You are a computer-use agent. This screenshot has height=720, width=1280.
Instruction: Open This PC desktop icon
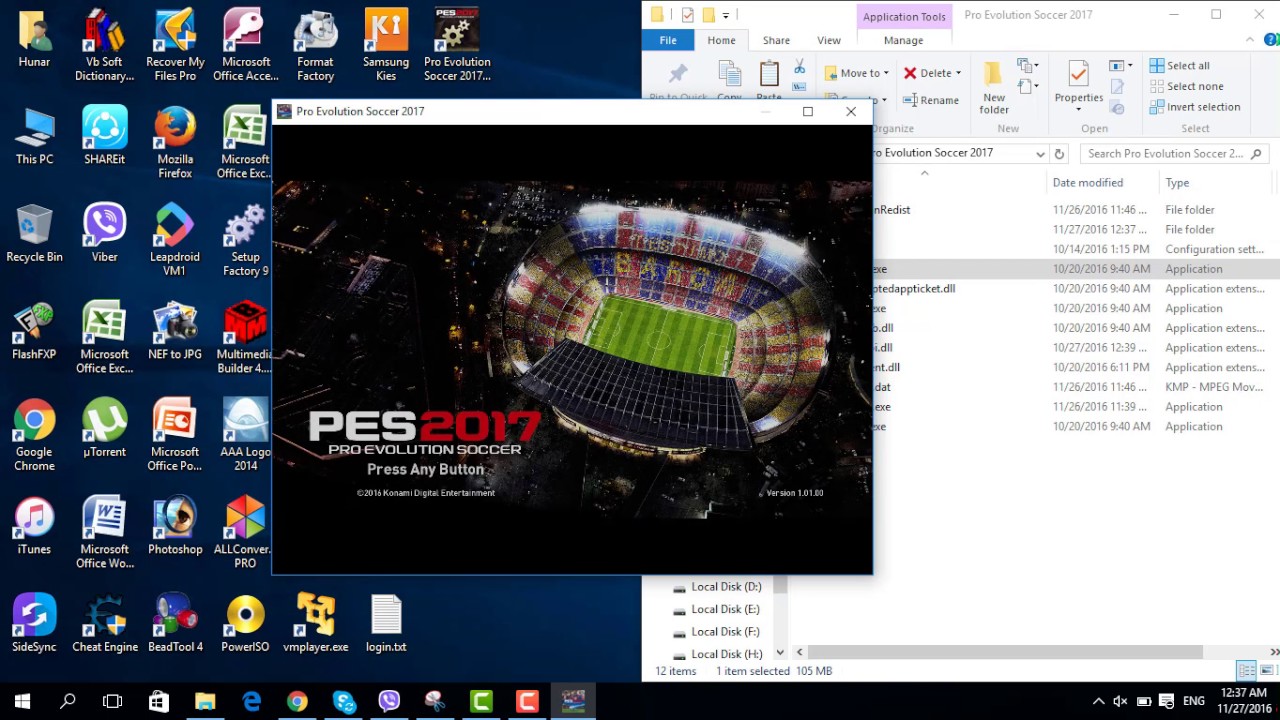pyautogui.click(x=34, y=136)
